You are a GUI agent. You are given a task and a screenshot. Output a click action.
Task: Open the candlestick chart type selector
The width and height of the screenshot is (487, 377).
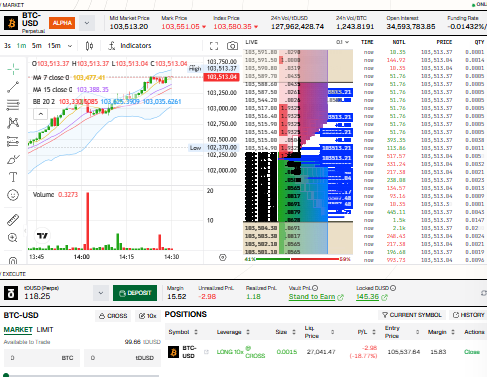click(x=89, y=46)
